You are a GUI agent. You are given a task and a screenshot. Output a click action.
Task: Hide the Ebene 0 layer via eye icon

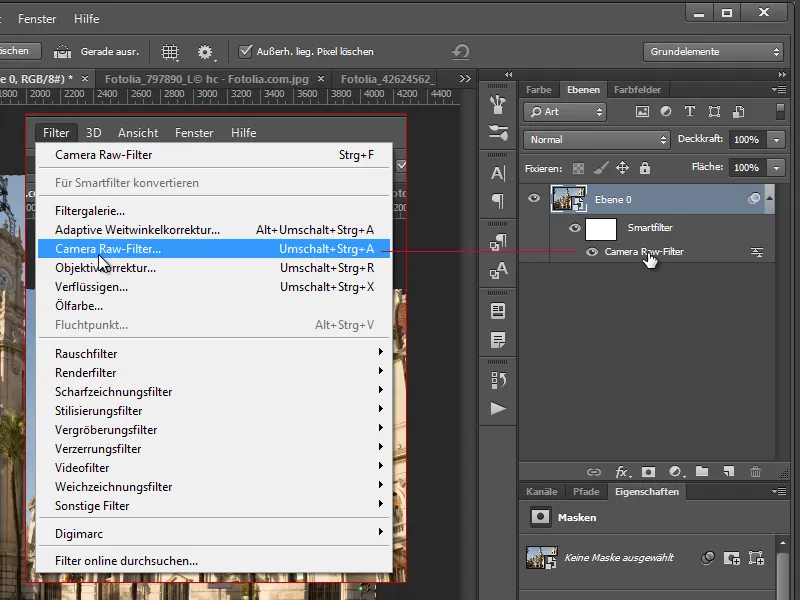pyautogui.click(x=534, y=199)
